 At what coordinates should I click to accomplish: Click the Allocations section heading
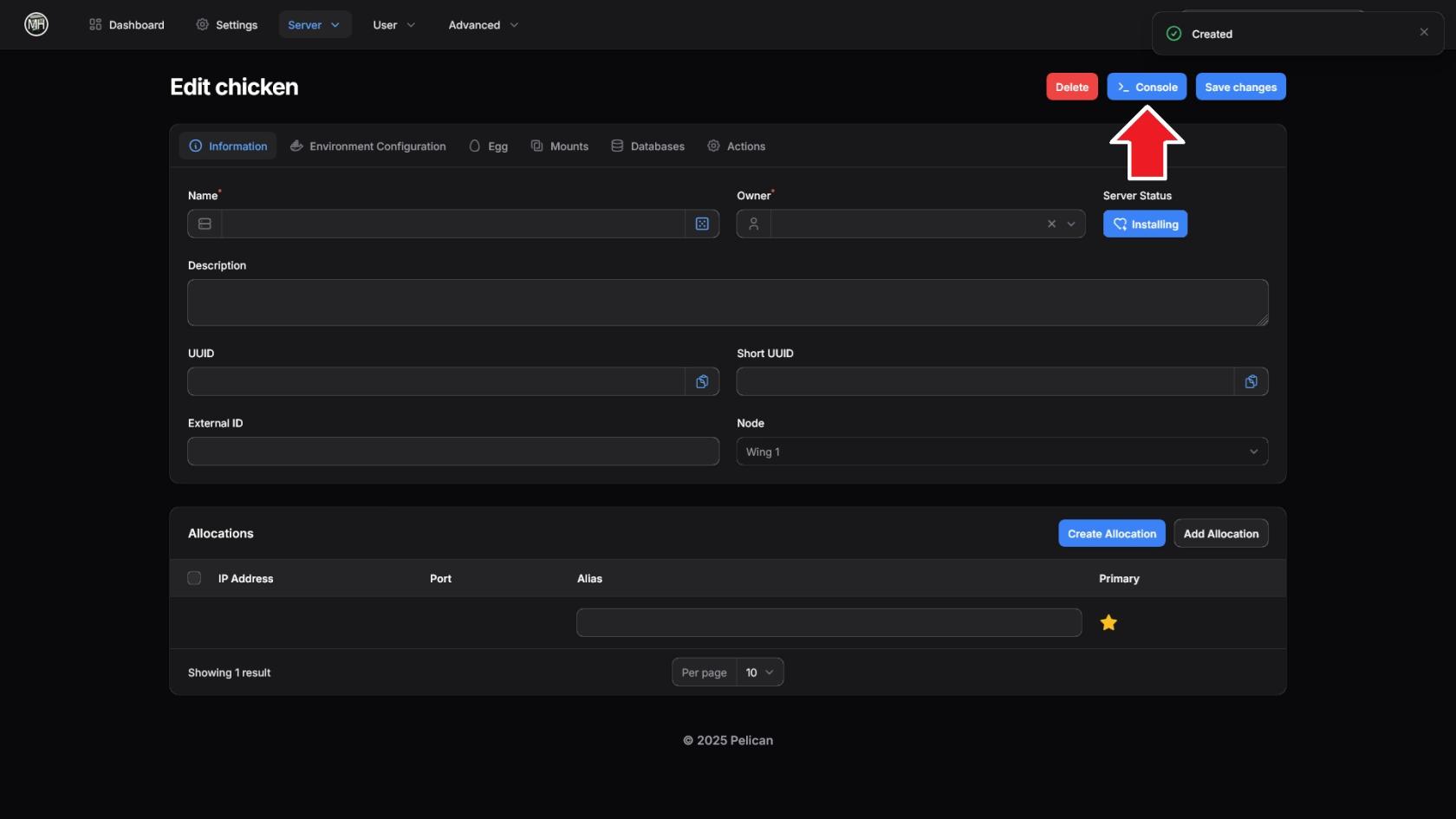click(x=220, y=533)
